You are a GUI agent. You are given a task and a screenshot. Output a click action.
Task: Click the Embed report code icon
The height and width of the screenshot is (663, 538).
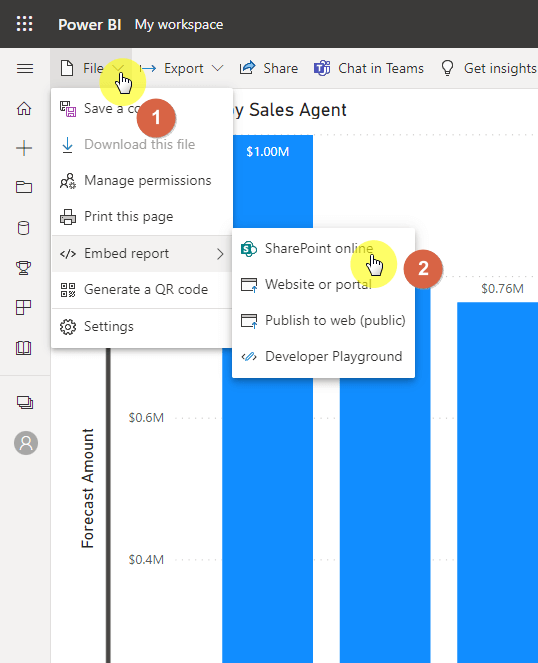coord(68,254)
